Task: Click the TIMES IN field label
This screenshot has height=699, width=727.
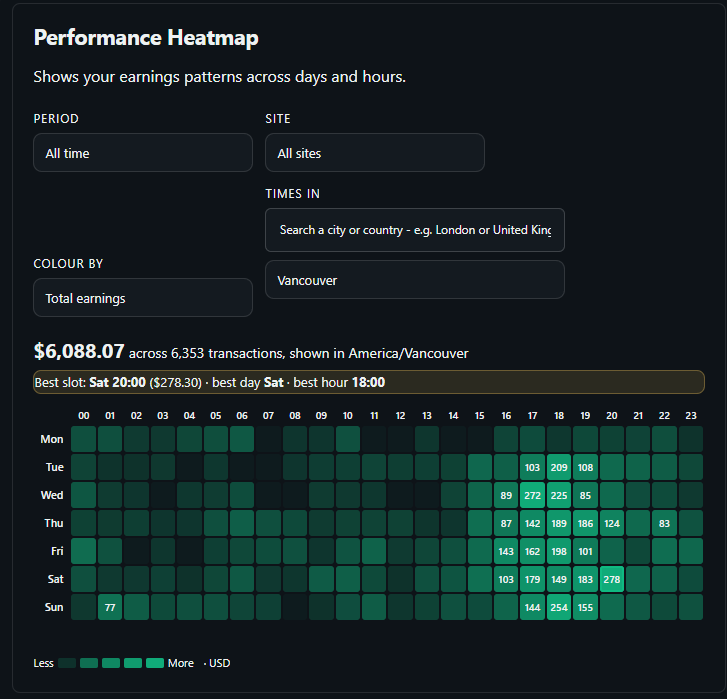Action: coord(293,194)
